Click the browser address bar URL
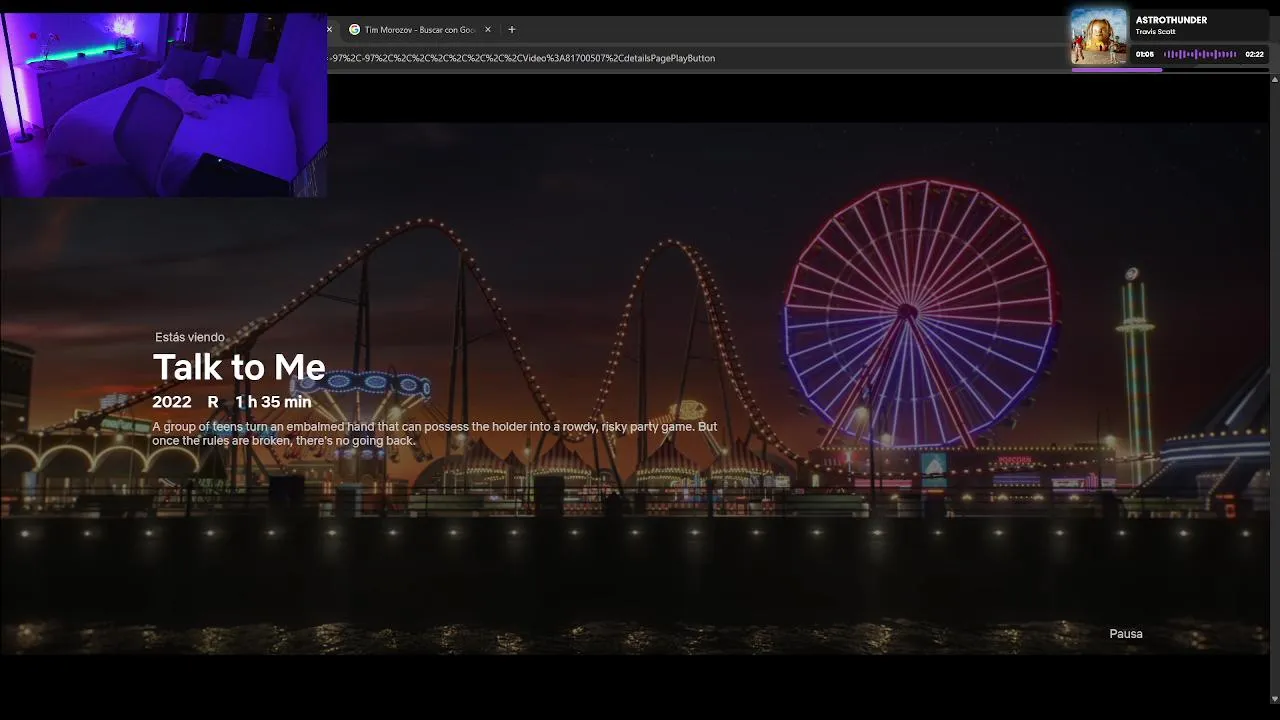 [x=521, y=58]
